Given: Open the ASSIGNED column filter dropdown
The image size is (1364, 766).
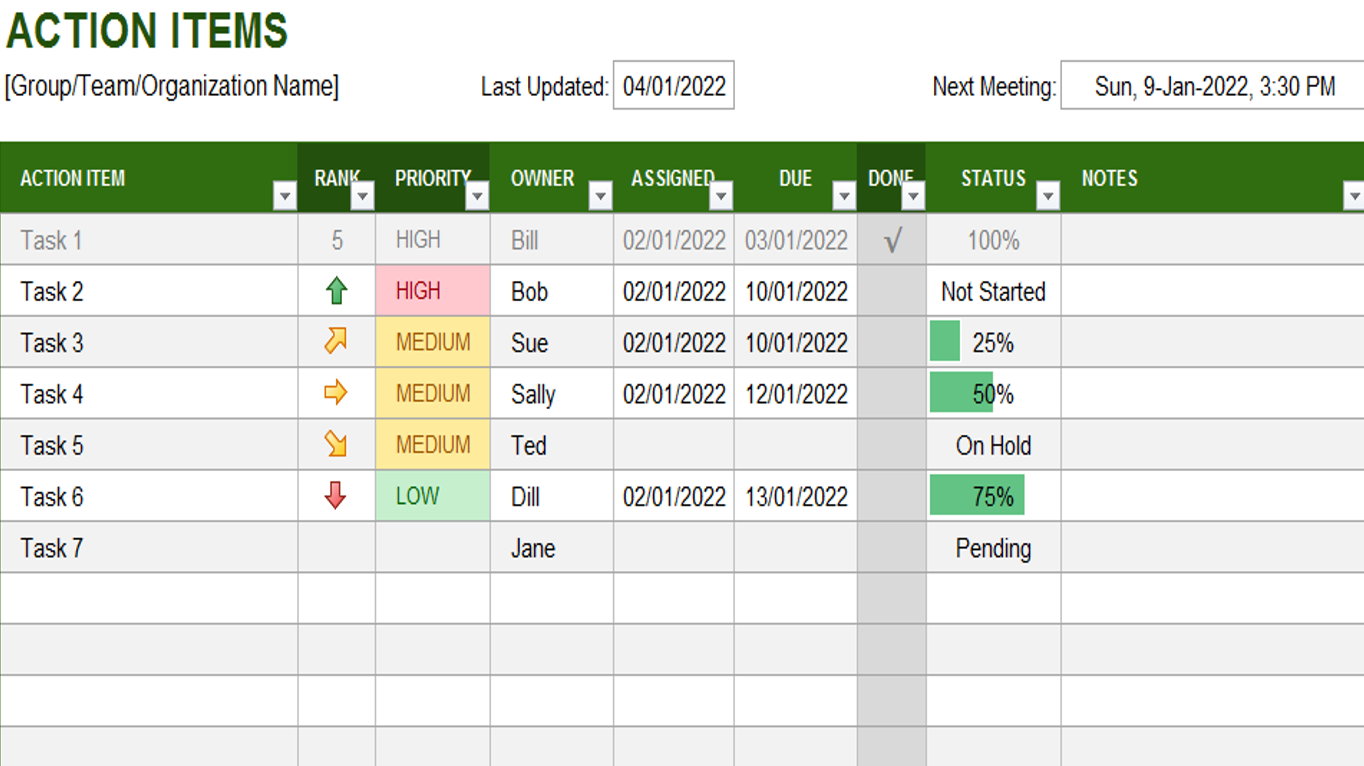Looking at the screenshot, I should tap(721, 196).
